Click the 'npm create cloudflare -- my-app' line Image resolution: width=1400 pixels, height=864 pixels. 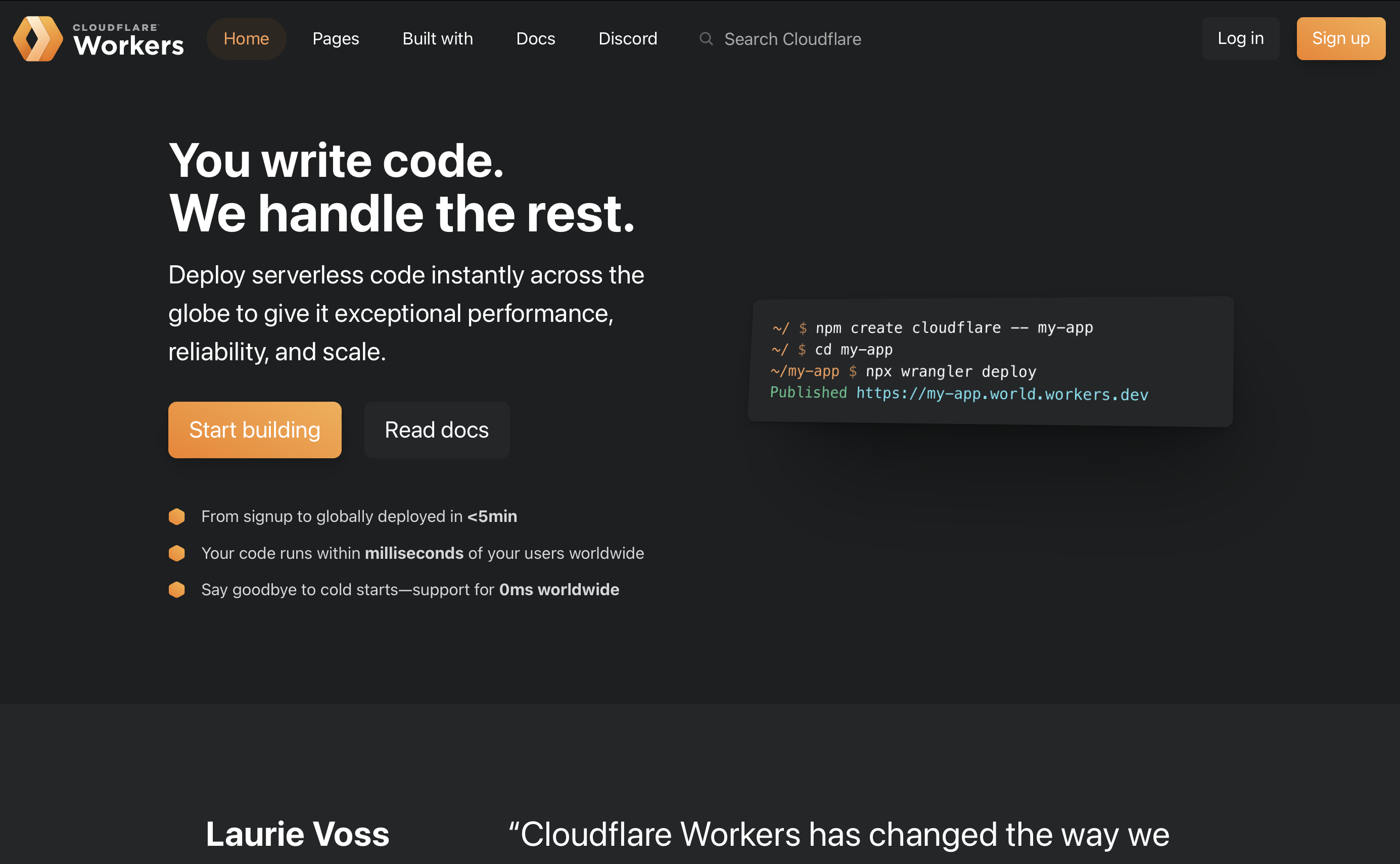932,327
